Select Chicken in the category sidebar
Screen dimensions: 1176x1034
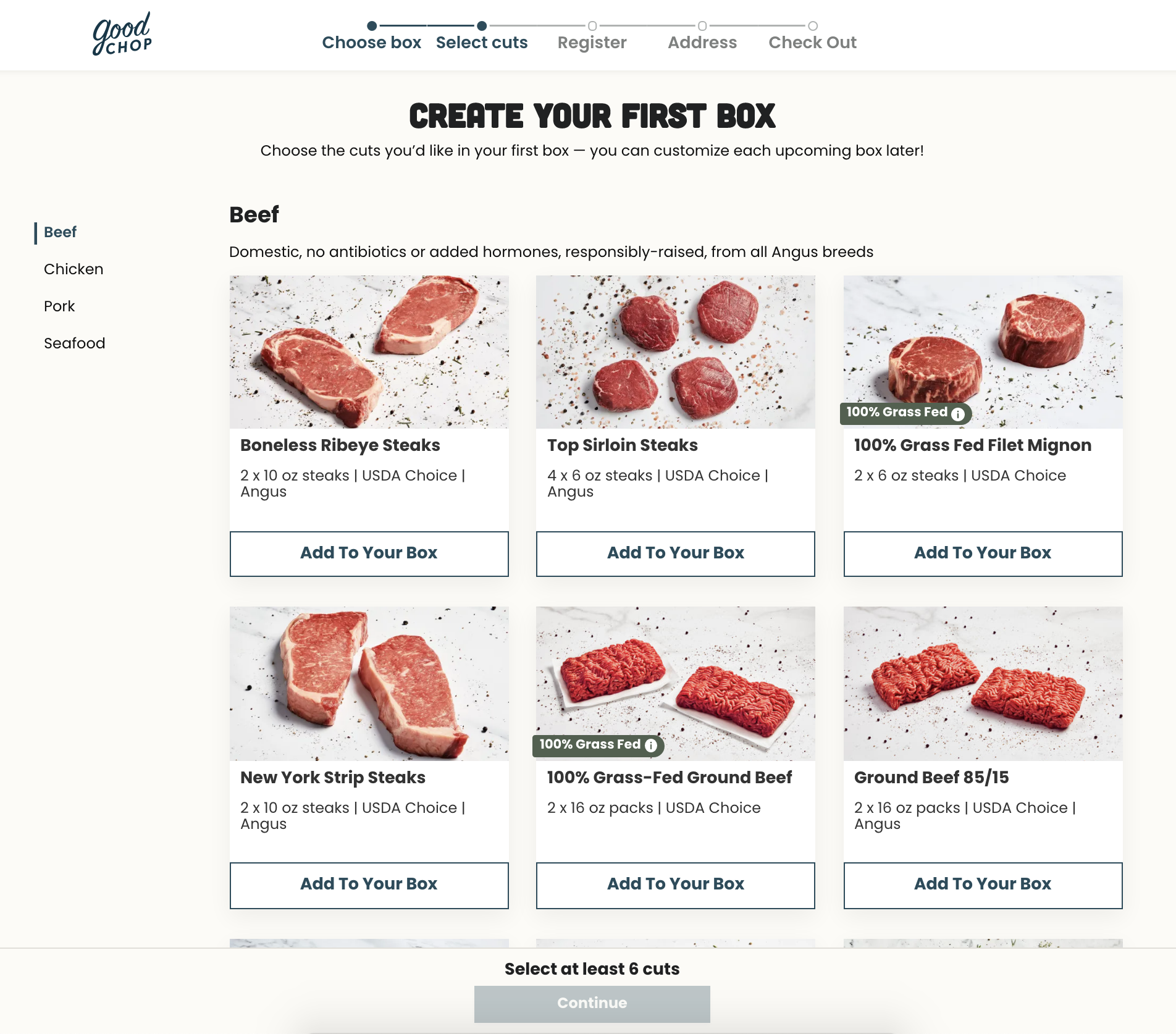click(73, 269)
